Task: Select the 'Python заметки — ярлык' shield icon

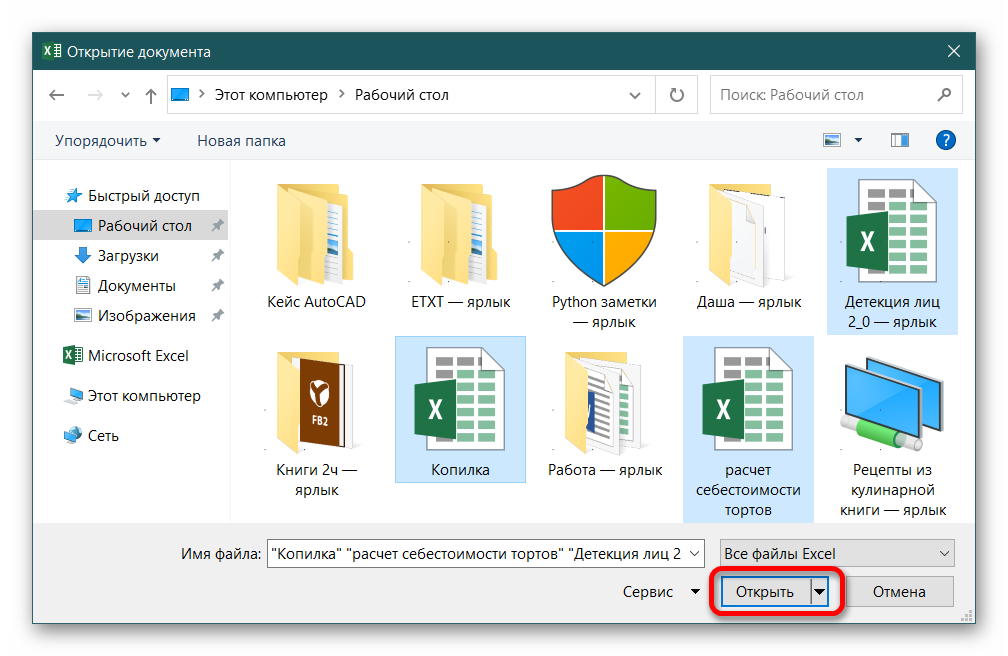Action: point(604,252)
